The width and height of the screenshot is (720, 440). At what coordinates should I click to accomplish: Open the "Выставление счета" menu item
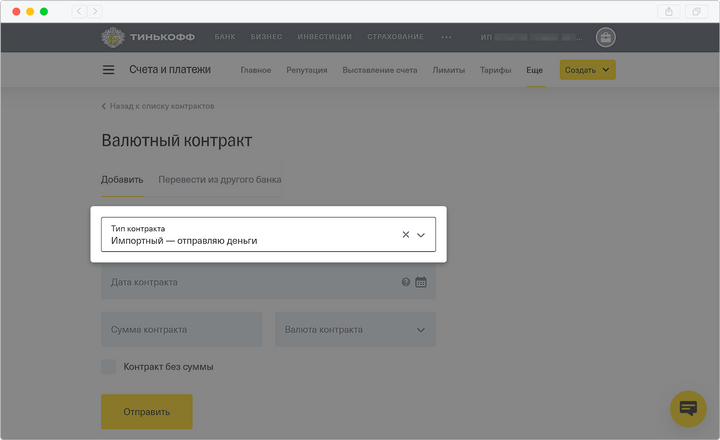pyautogui.click(x=379, y=70)
